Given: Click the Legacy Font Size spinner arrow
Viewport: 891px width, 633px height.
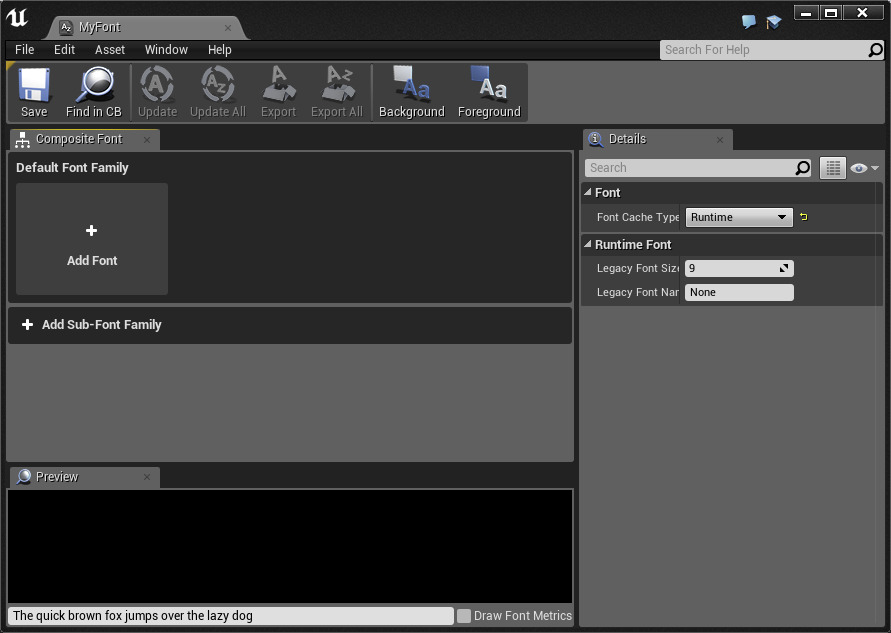Looking at the screenshot, I should (x=784, y=268).
